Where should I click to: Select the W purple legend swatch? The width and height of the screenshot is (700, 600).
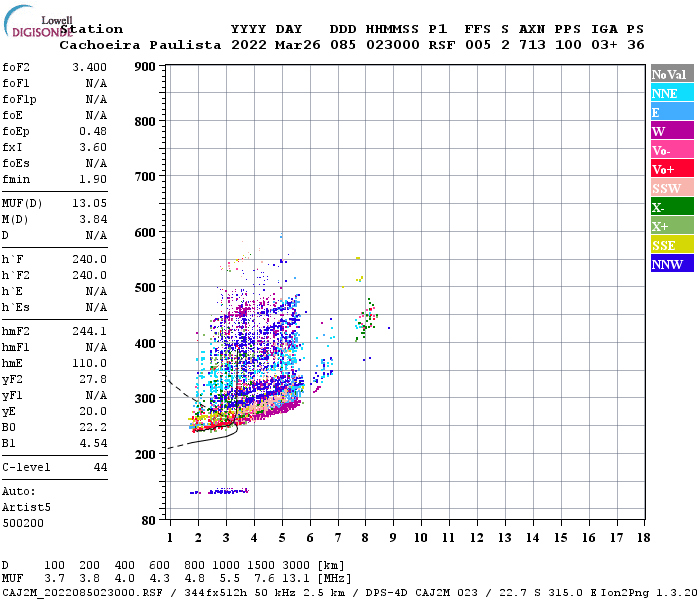coord(672,131)
